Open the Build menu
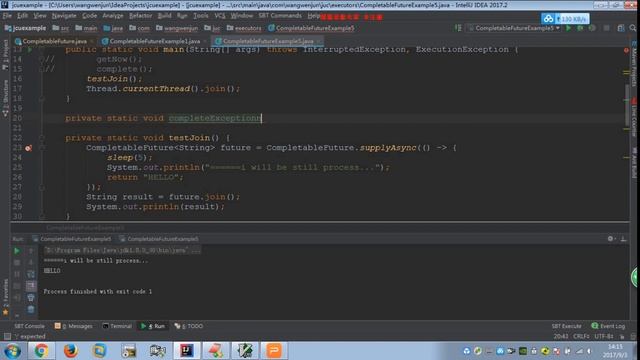 click(x=164, y=16)
